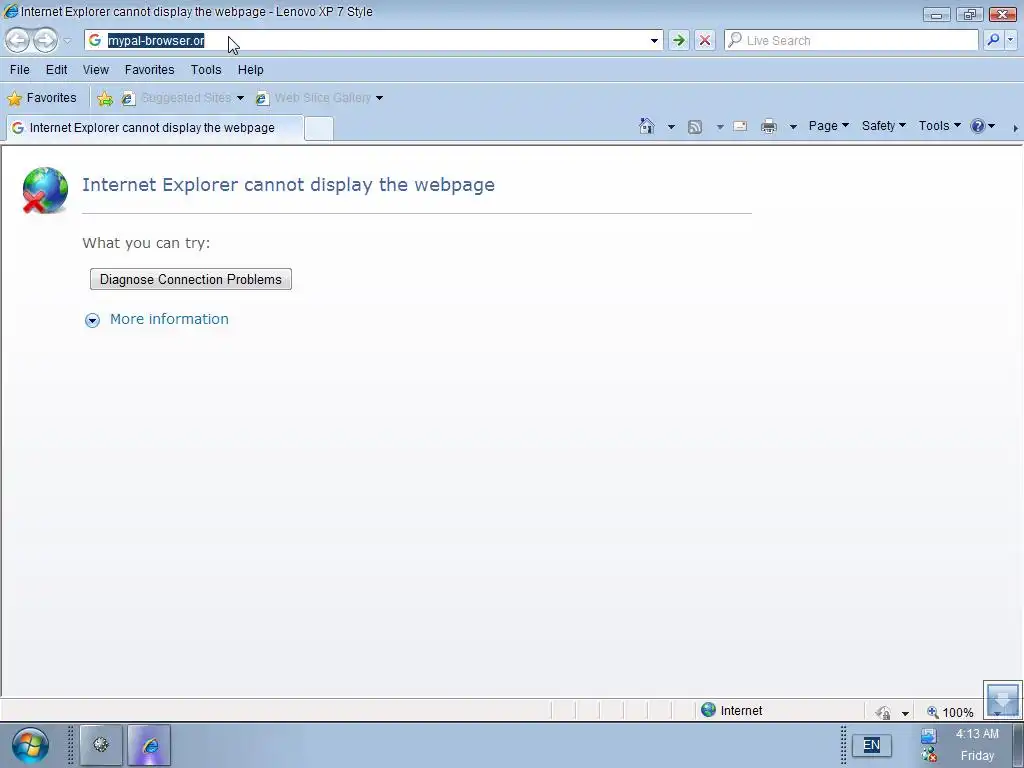Open the File menu
Screen dimensions: 1024x768
point(20,70)
